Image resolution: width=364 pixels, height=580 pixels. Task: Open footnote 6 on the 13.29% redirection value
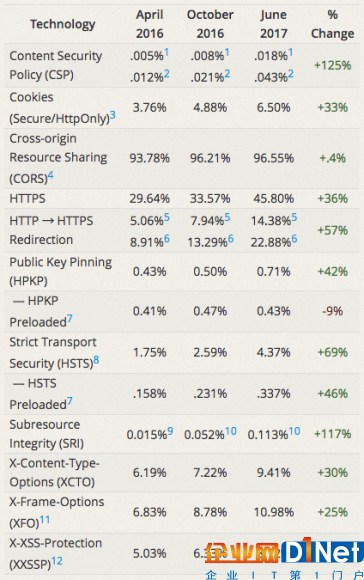[231, 239]
